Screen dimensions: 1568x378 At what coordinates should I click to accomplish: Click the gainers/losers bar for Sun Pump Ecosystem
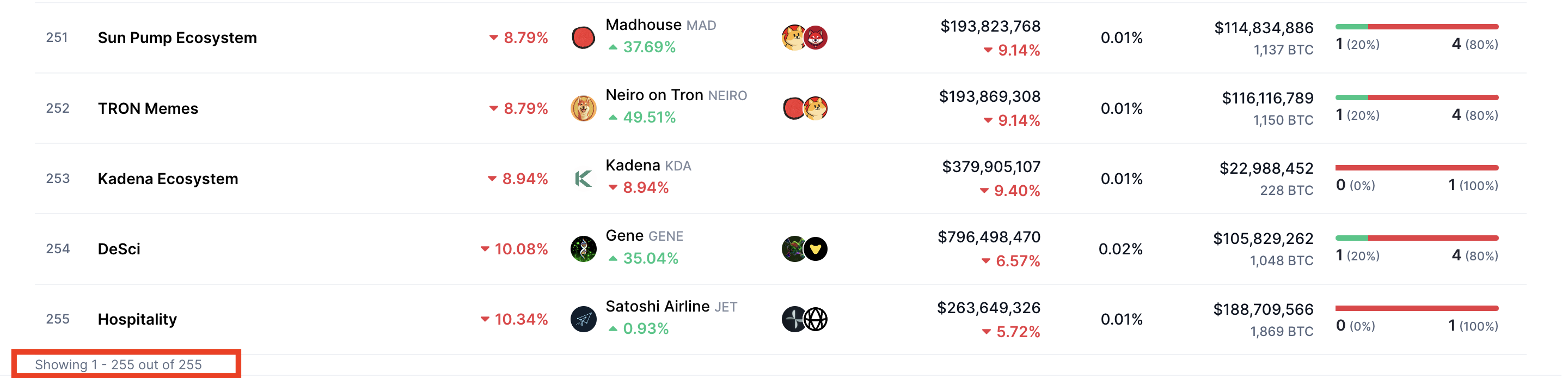(1417, 27)
